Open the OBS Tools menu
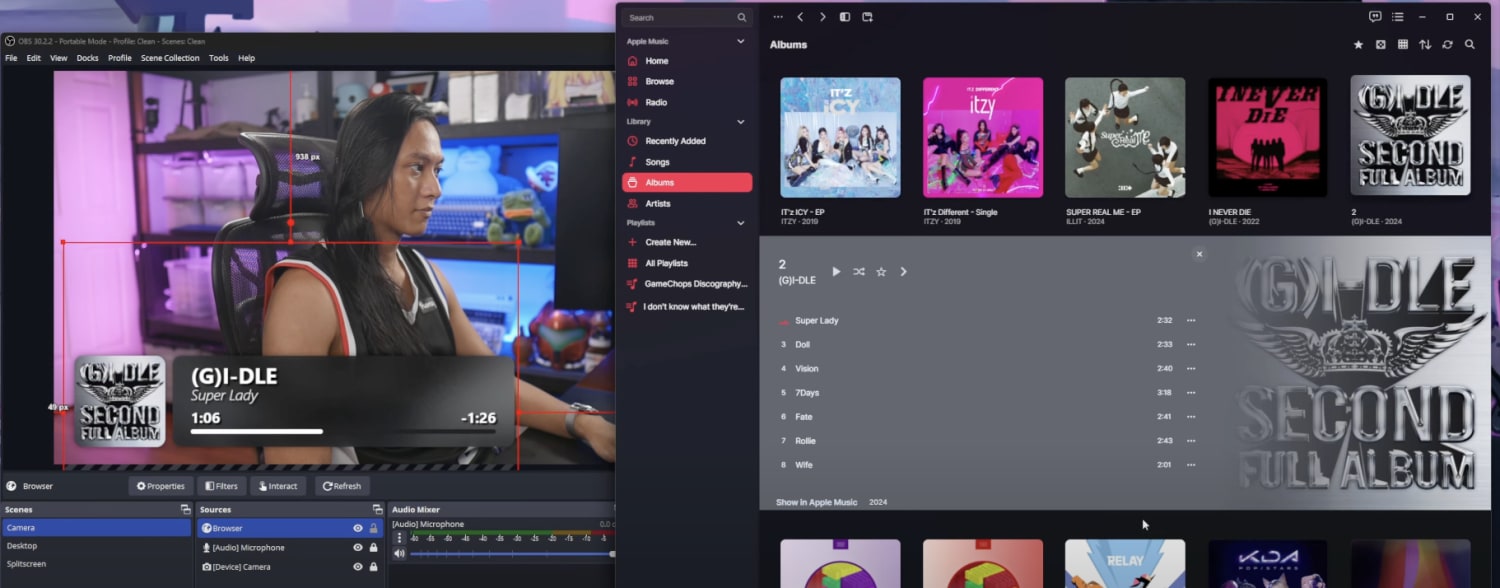 pos(218,58)
